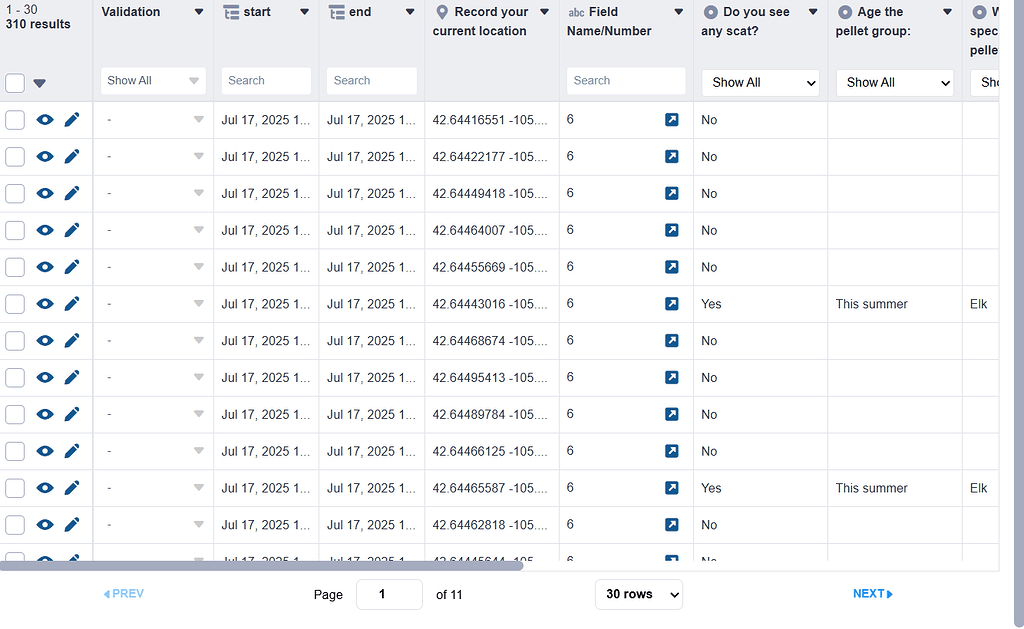Click the page number input field
The image size is (1024, 629).
point(389,593)
